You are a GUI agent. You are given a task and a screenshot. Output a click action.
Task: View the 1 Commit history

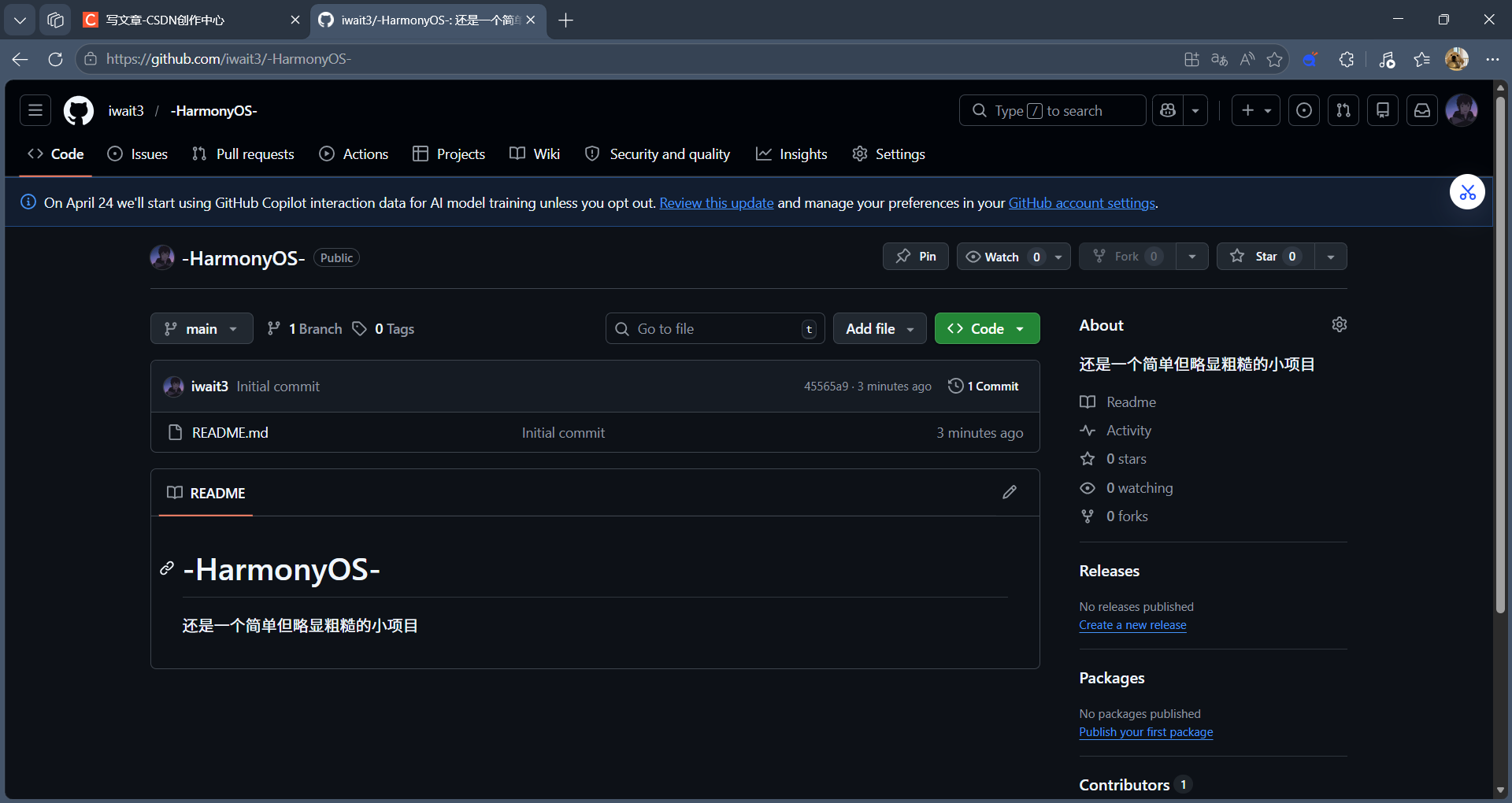tap(984, 387)
